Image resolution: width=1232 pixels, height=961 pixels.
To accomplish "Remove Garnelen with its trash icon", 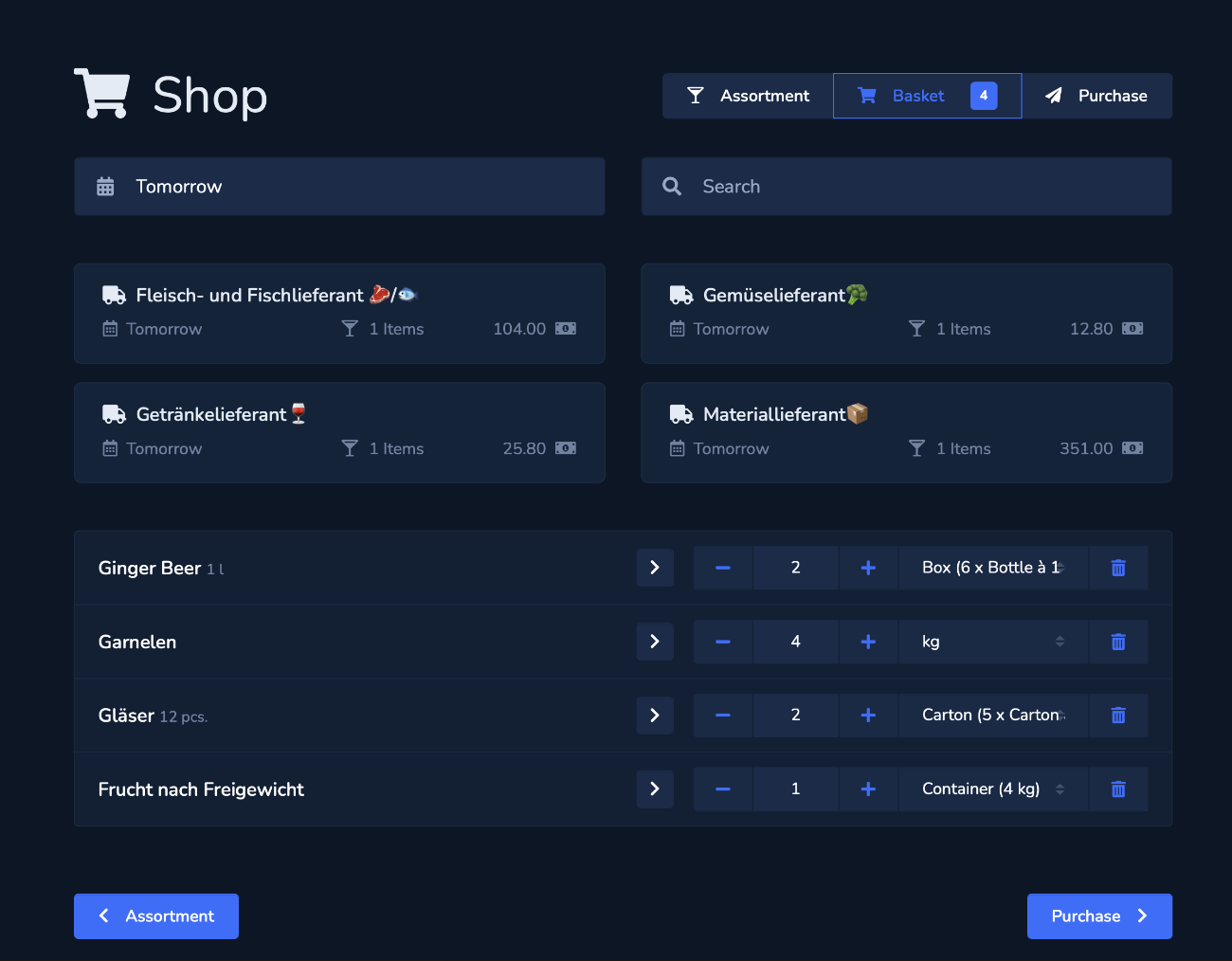I will pos(1118,642).
